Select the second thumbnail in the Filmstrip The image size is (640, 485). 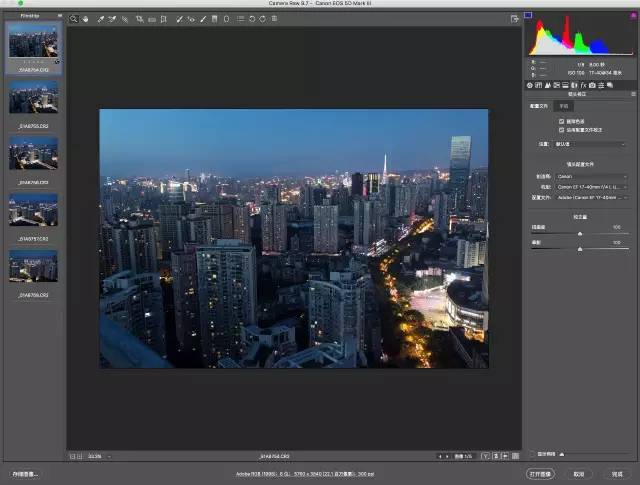pyautogui.click(x=34, y=97)
